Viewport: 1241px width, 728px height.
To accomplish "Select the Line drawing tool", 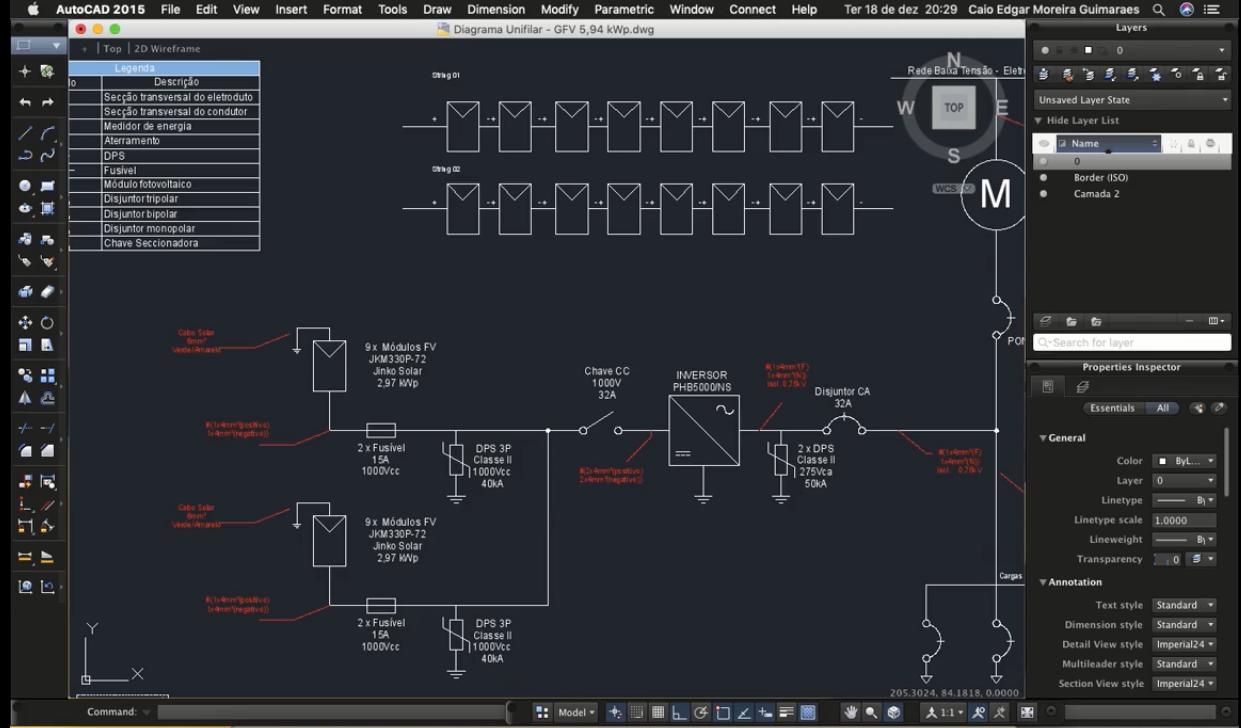I will coord(25,133).
